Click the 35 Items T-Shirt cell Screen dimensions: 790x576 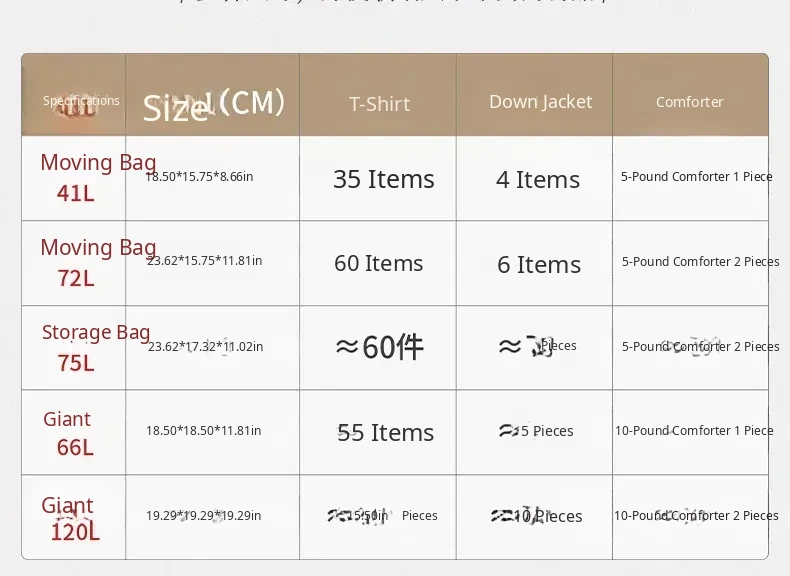[384, 179]
